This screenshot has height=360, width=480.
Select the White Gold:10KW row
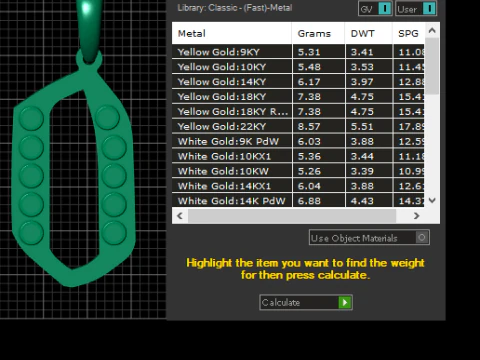[x=298, y=171]
